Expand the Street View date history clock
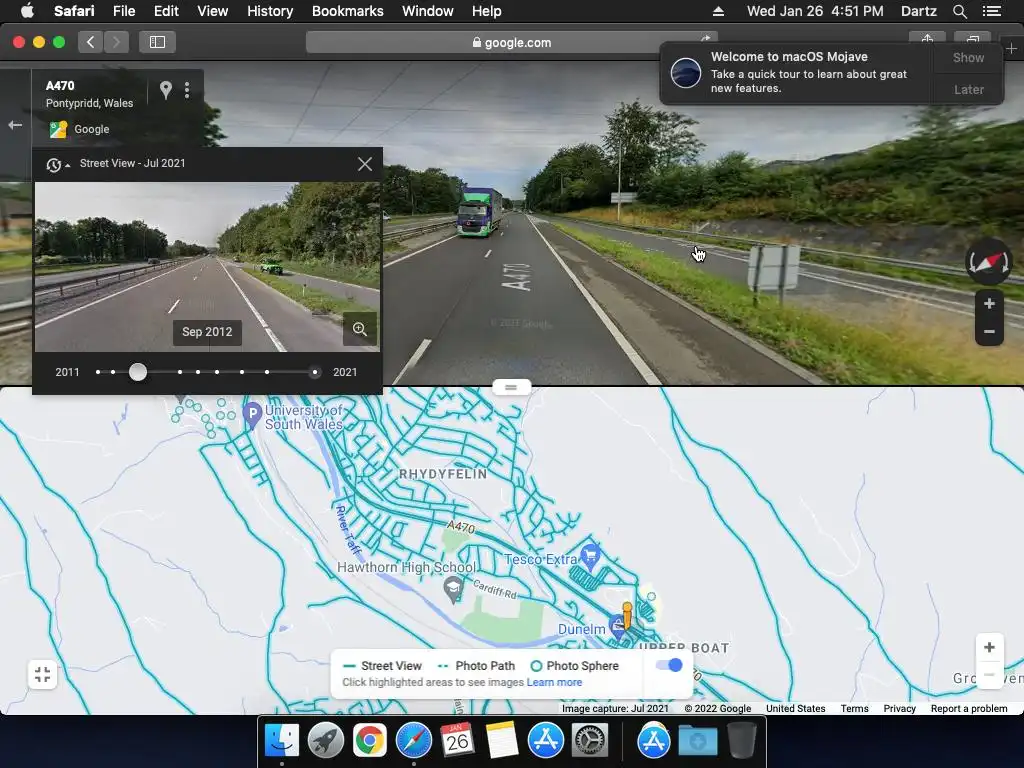1024x768 pixels. click(x=57, y=165)
